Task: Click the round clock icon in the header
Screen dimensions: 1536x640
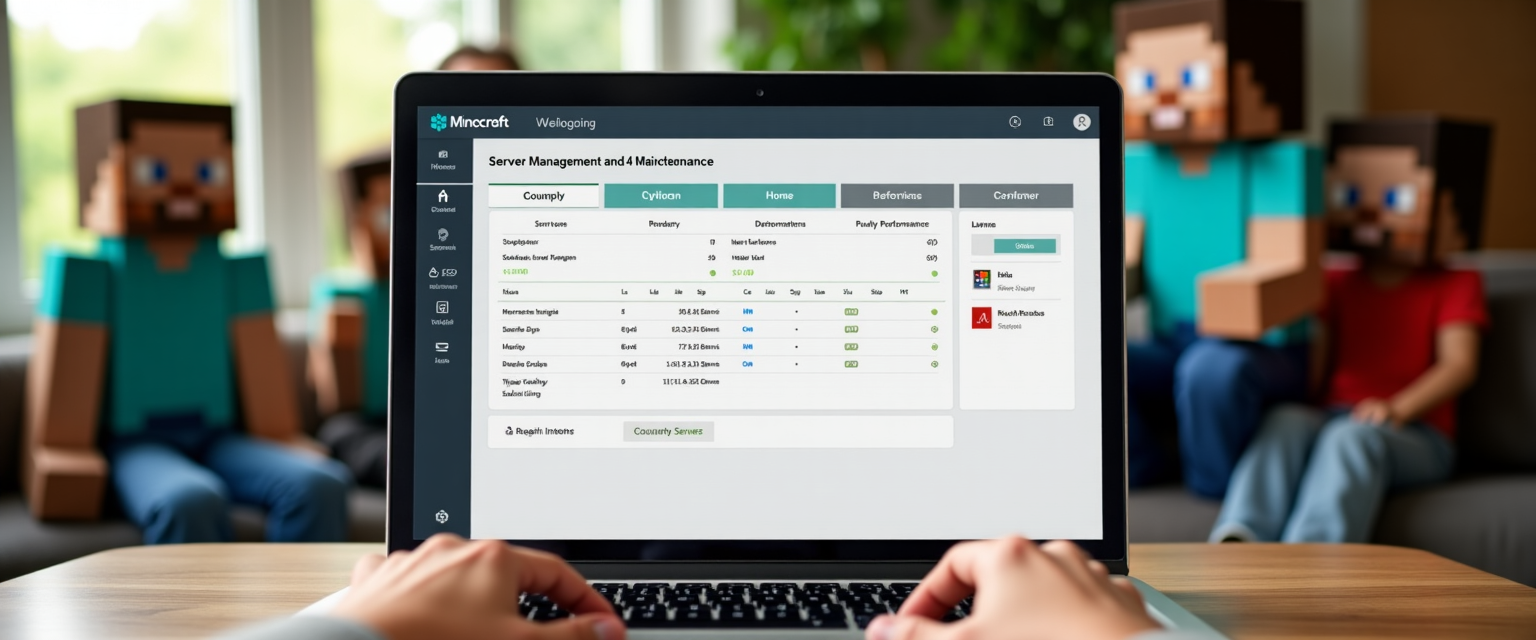Action: 1015,122
